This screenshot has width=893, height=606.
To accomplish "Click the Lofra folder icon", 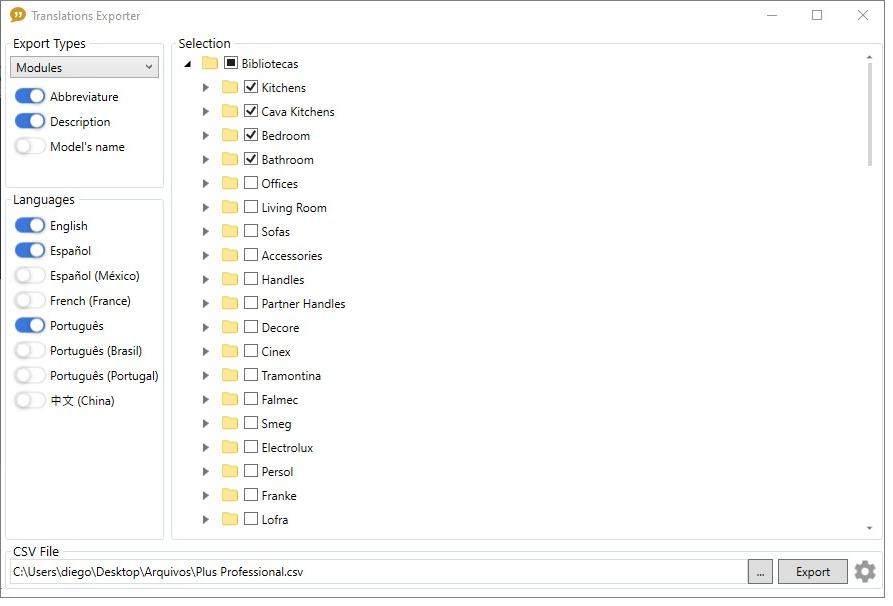I will [231, 521].
